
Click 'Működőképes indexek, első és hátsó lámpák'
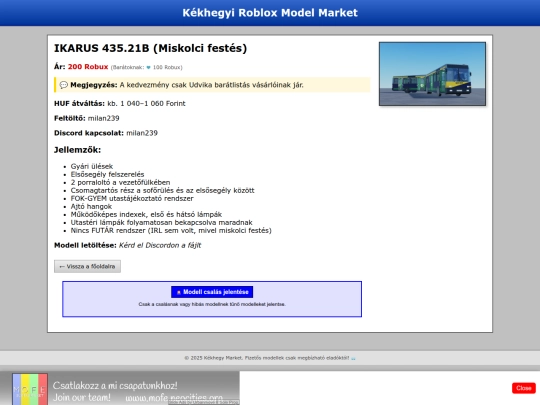click(146, 214)
